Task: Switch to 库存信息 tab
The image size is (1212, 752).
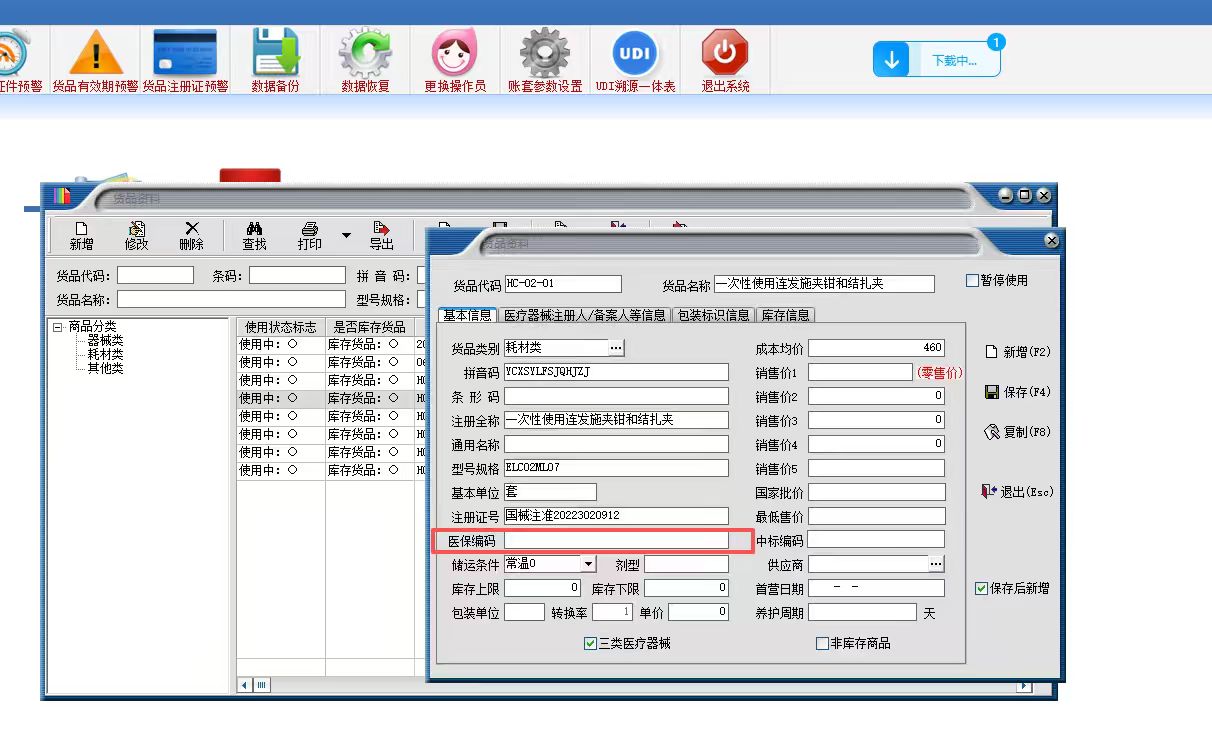Action: pyautogui.click(x=786, y=315)
